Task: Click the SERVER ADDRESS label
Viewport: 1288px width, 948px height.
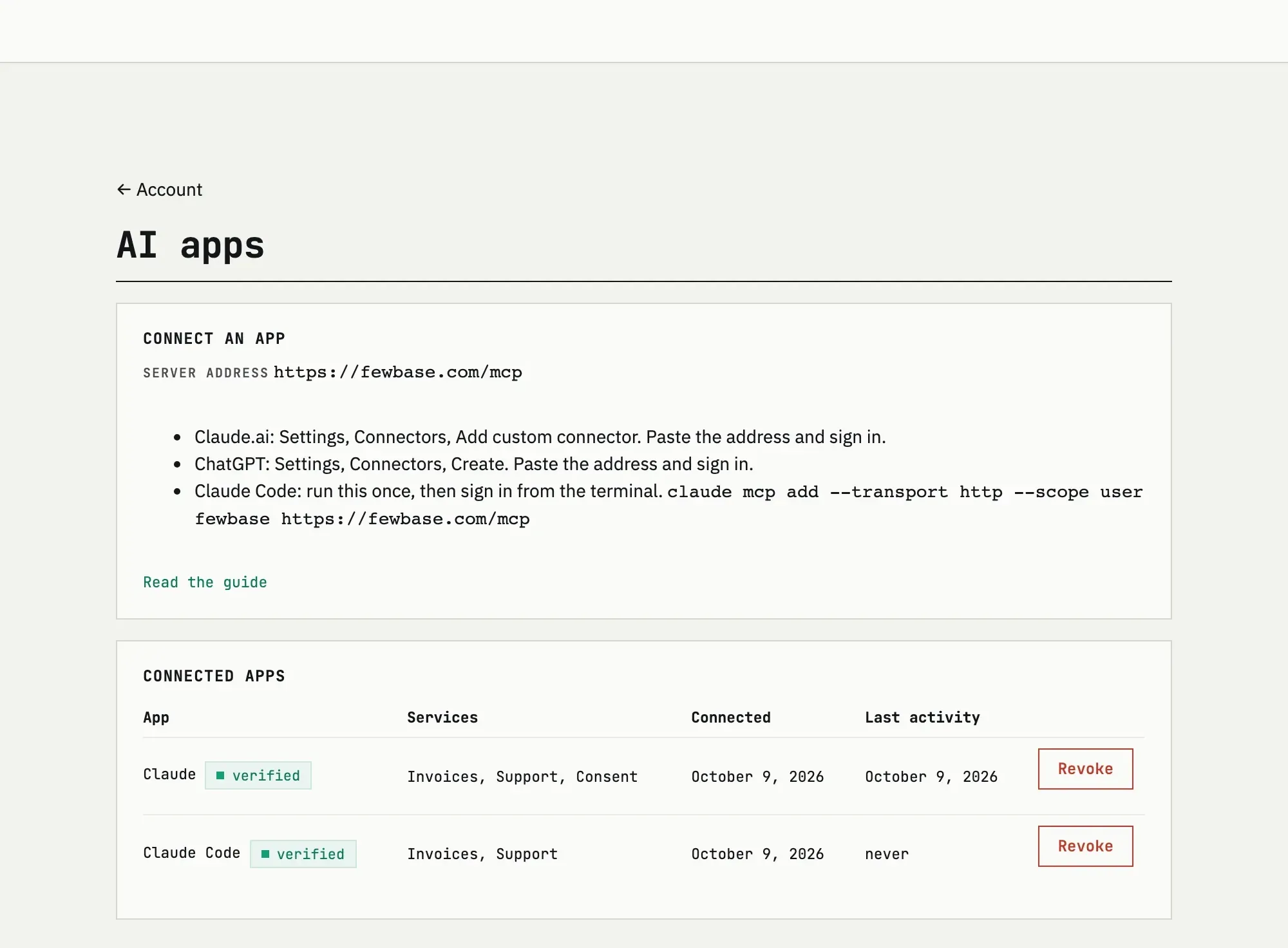Action: pyautogui.click(x=205, y=373)
